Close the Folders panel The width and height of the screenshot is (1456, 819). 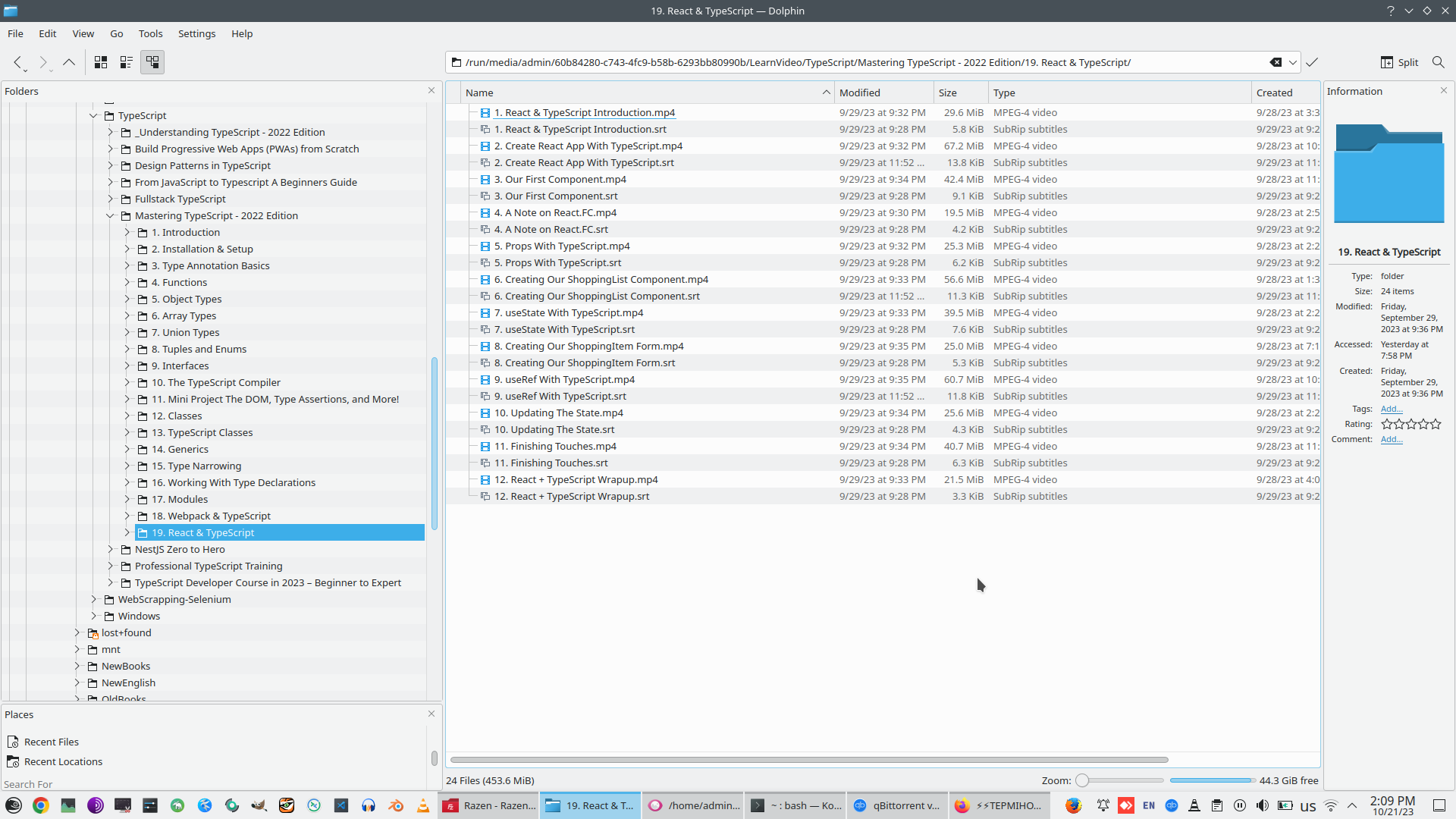[x=431, y=90]
